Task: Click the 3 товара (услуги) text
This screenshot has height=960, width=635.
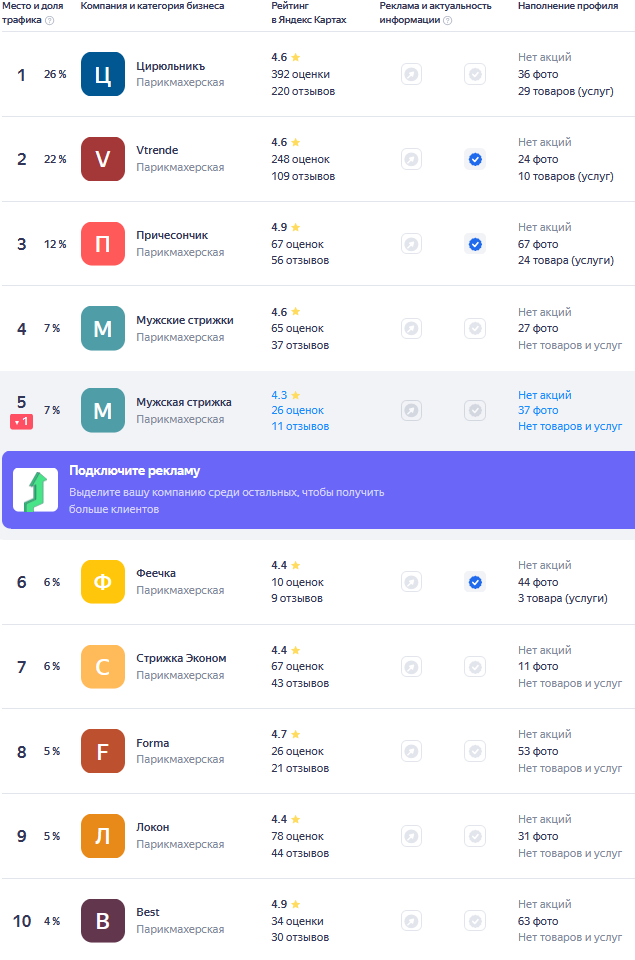Action: tap(563, 598)
